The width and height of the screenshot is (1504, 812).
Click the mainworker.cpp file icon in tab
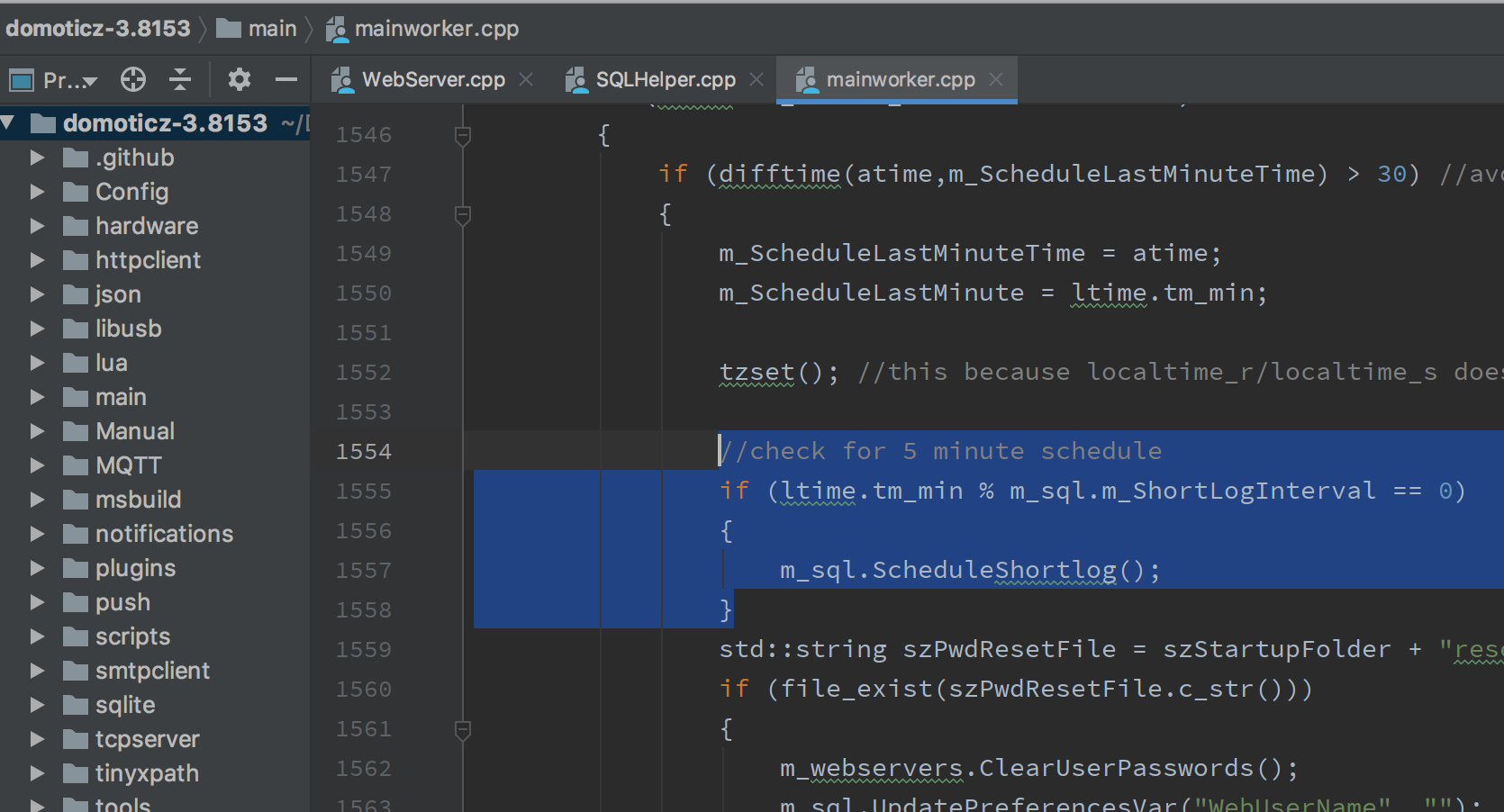(x=806, y=80)
